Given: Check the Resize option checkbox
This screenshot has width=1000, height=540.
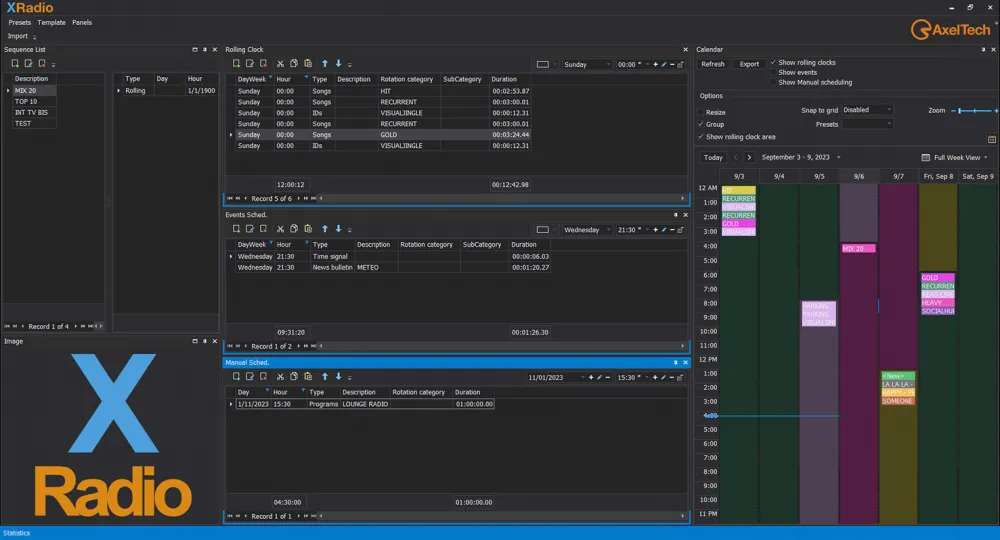Looking at the screenshot, I should [701, 113].
